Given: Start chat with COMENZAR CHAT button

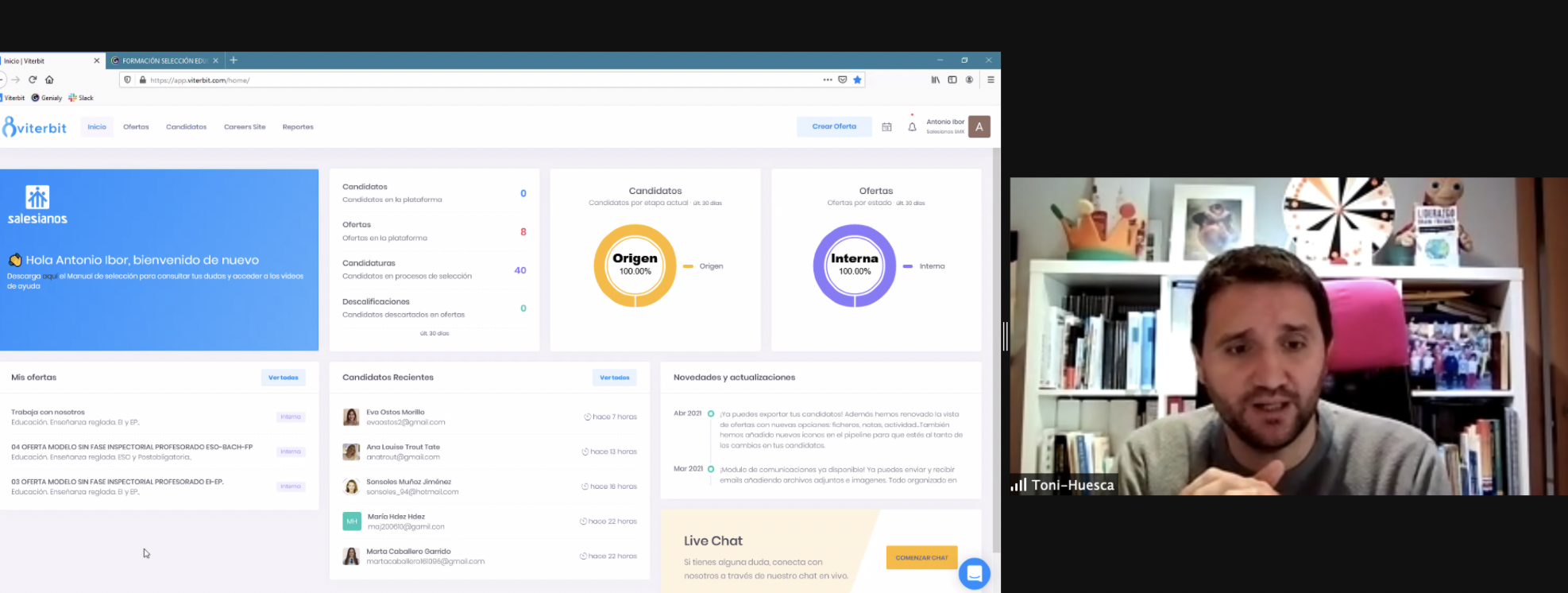Looking at the screenshot, I should [921, 557].
